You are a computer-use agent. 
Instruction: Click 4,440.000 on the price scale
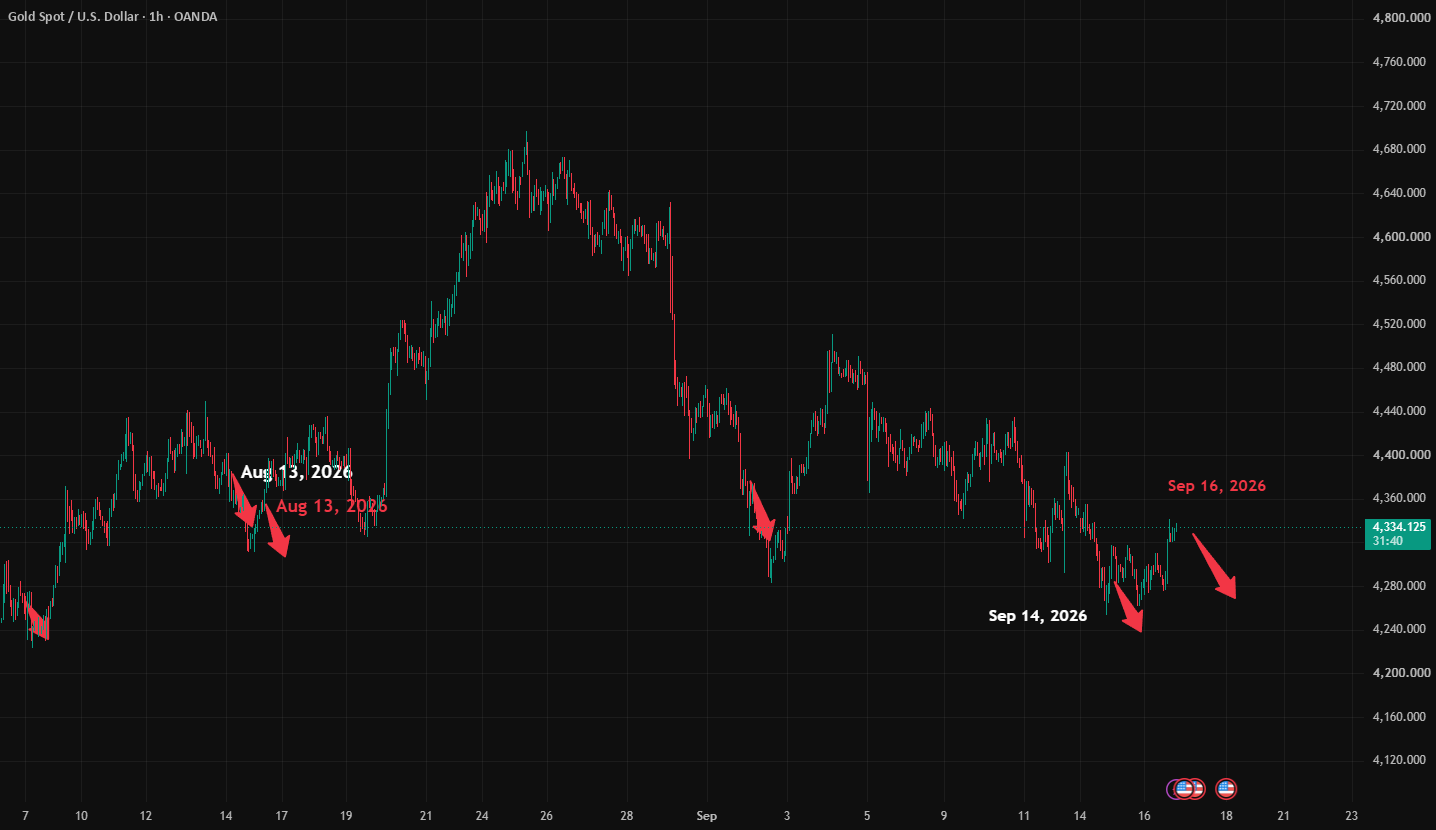[x=1398, y=411]
